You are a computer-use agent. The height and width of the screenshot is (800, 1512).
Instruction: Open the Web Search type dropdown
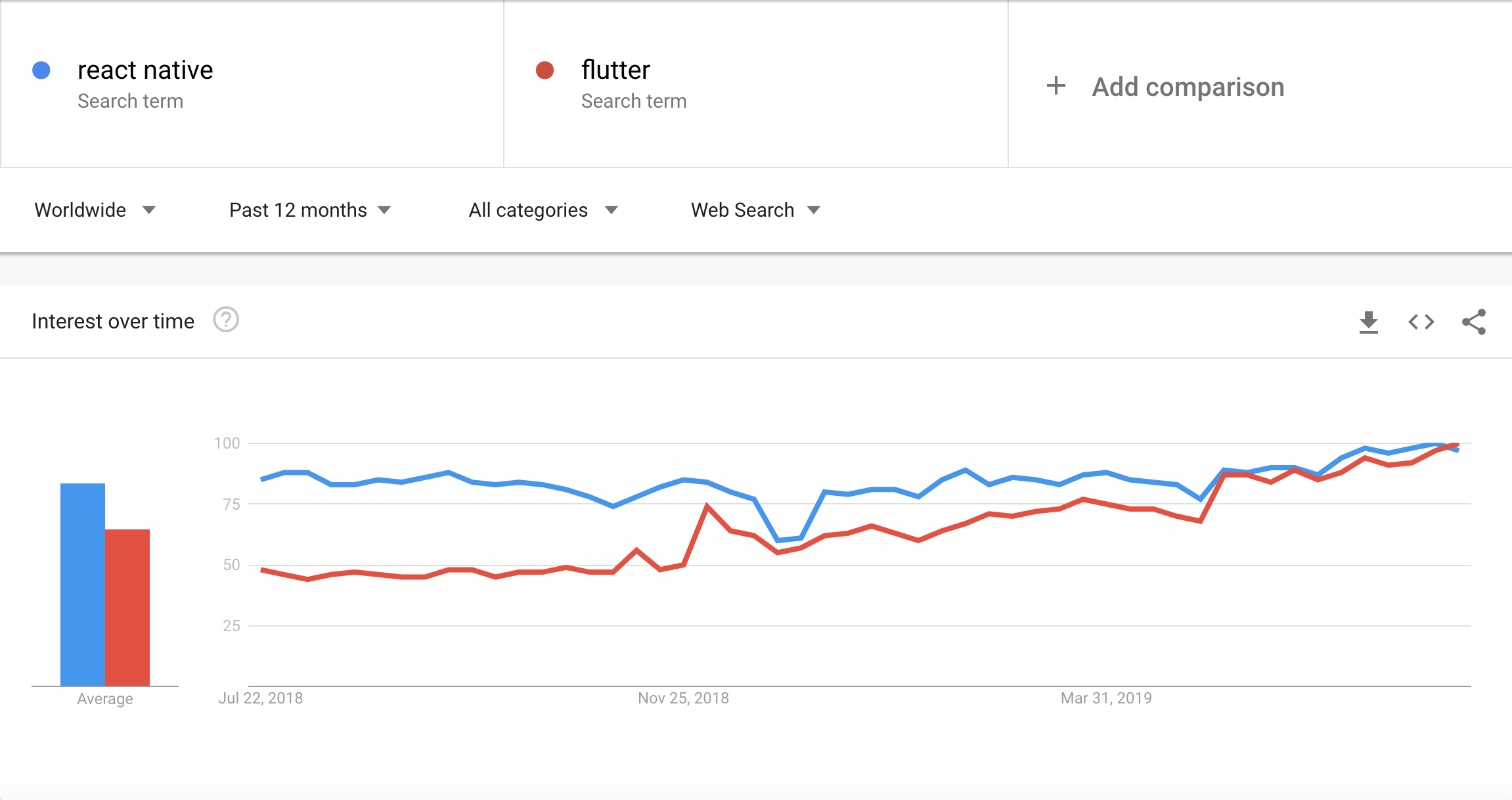tap(755, 210)
